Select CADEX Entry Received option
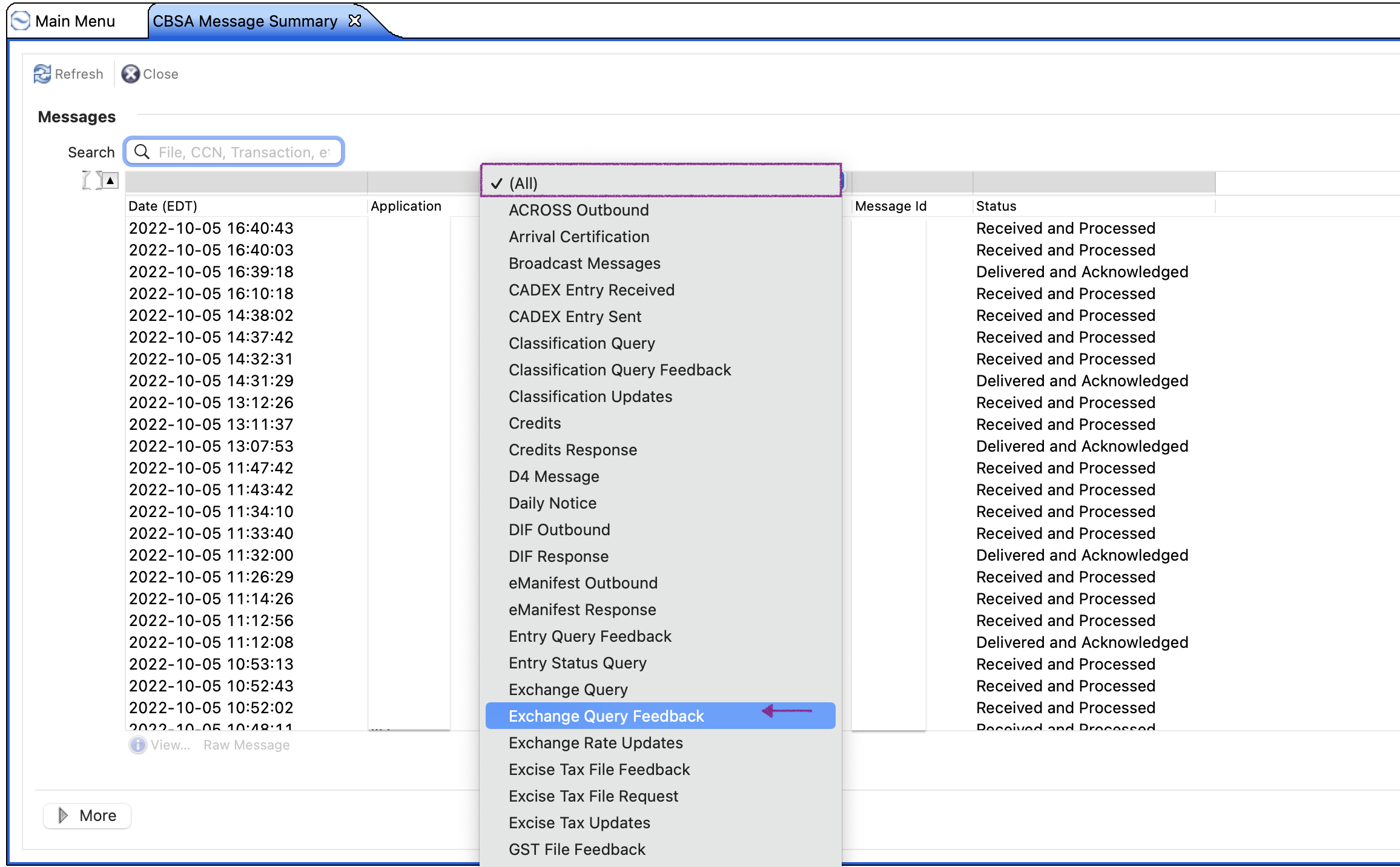The image size is (1400, 867). pyautogui.click(x=661, y=290)
